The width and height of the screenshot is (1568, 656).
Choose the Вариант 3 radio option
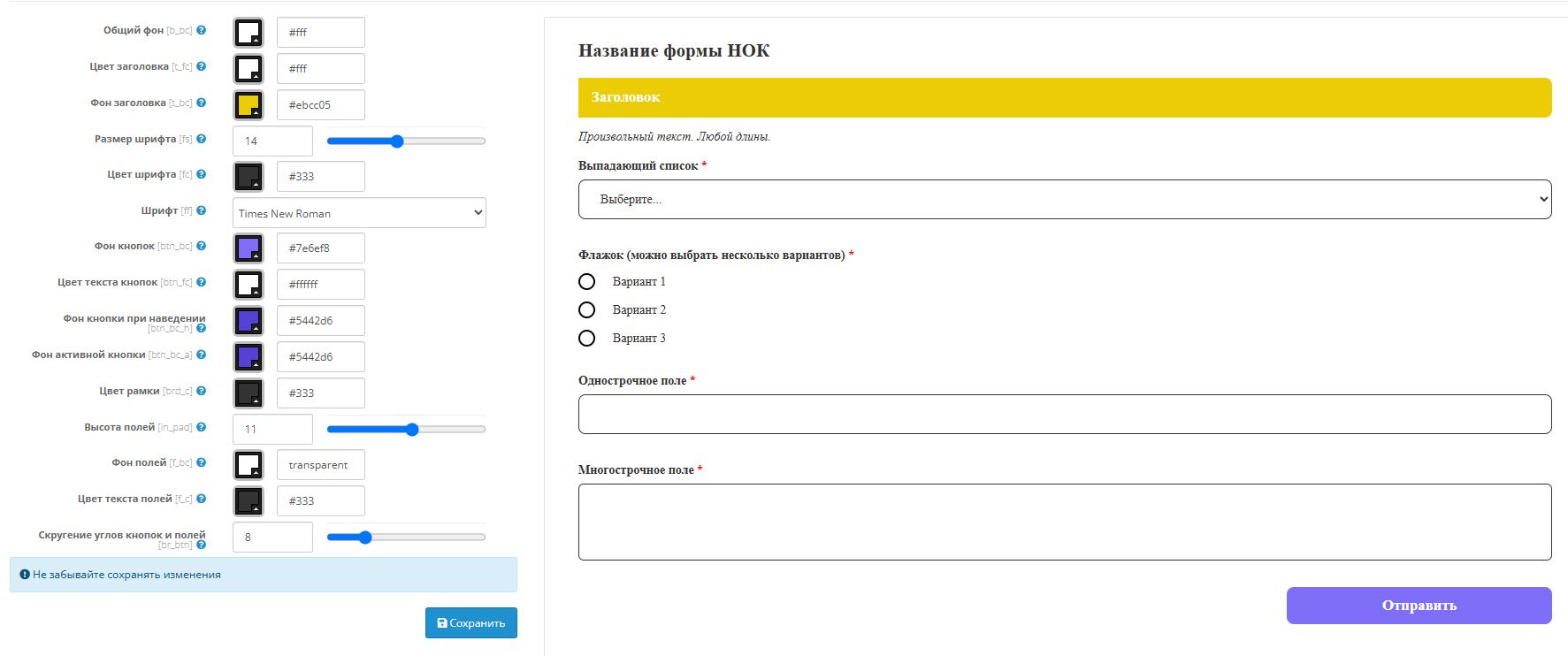586,338
